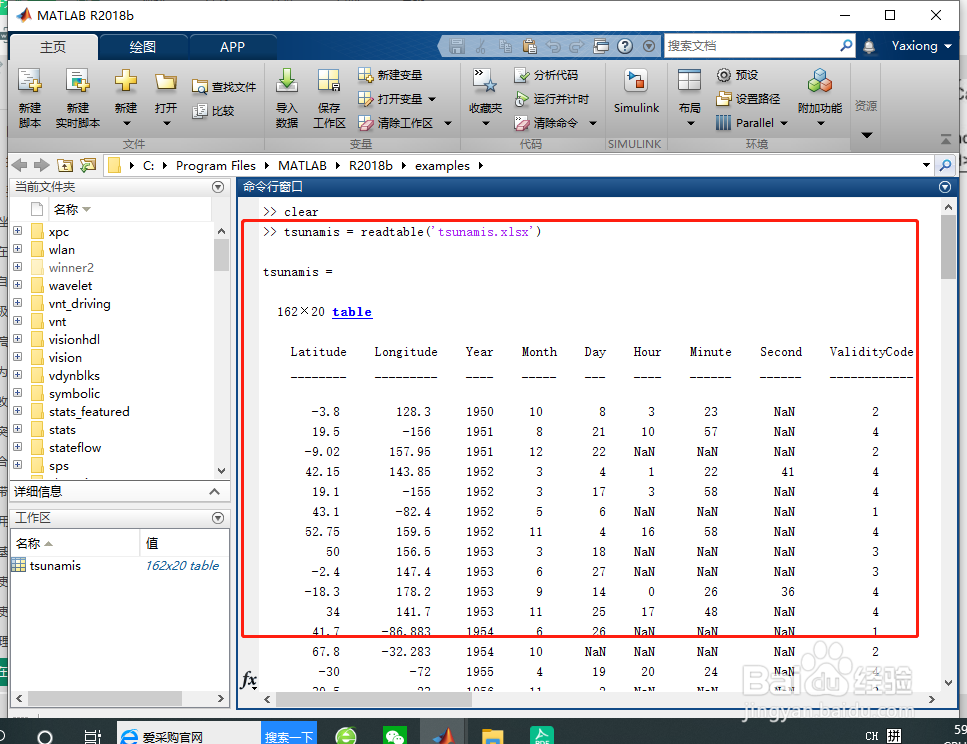Click command window vertical scrollbar thumb
The width and height of the screenshot is (967, 744).
[x=948, y=247]
